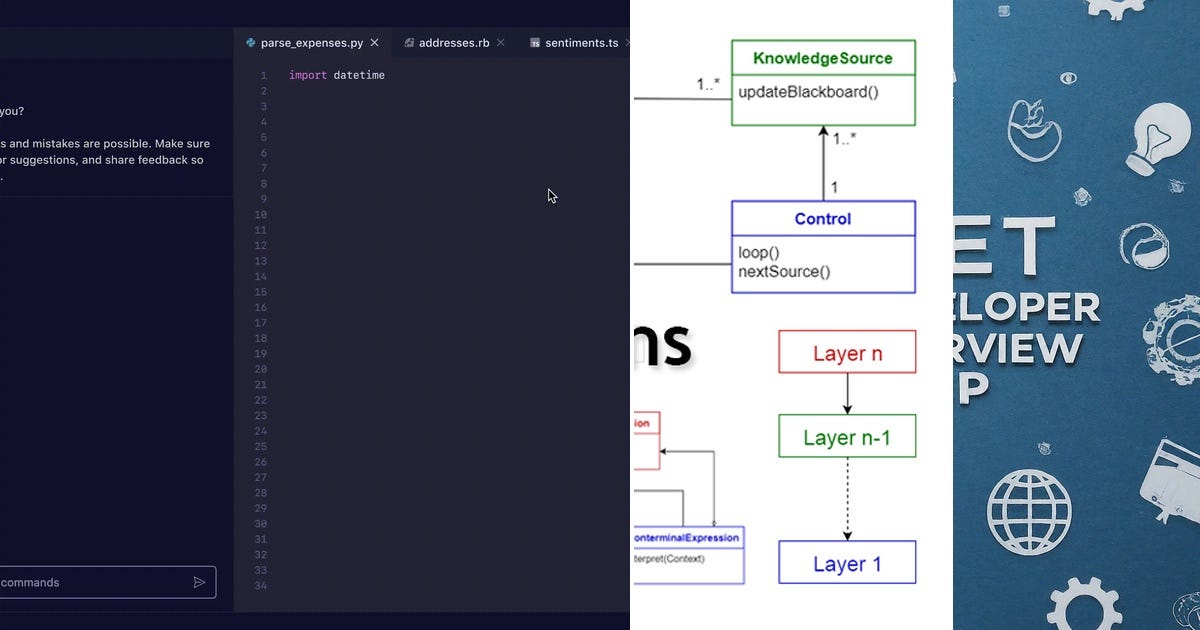Viewport: 1200px width, 630px height.
Task: Click the Control box in the diagram
Action: coord(822,245)
